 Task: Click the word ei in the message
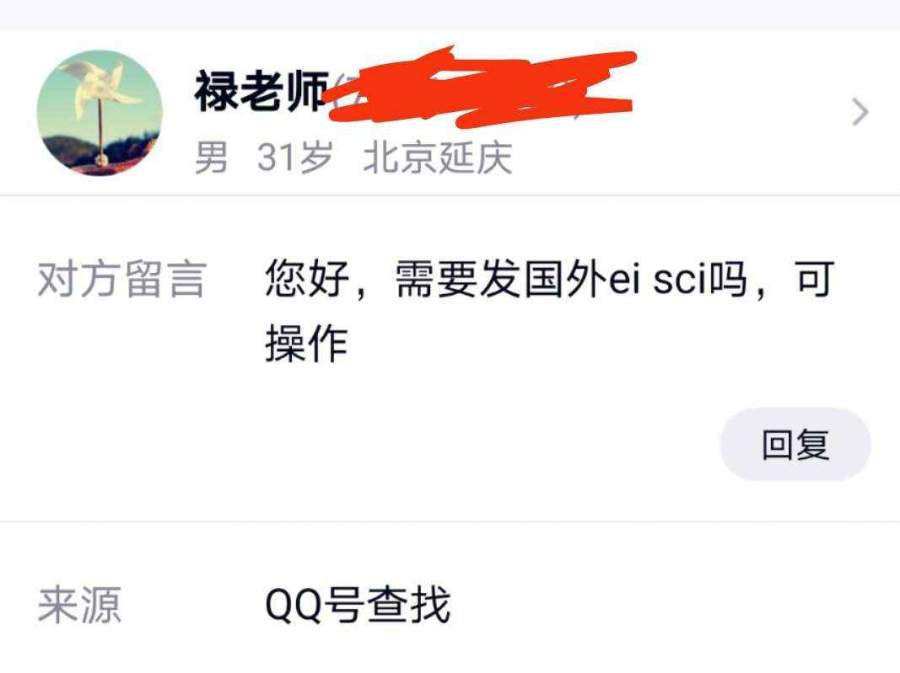coord(624,280)
